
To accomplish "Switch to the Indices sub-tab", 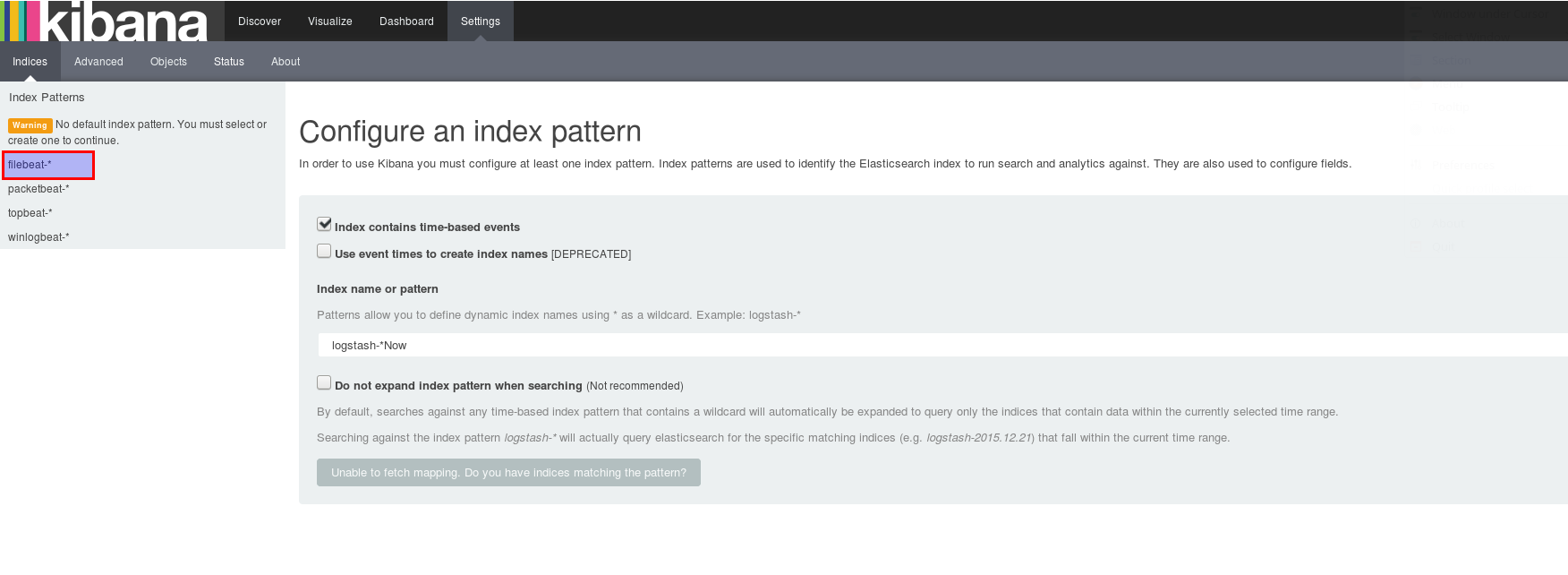I will 30,62.
